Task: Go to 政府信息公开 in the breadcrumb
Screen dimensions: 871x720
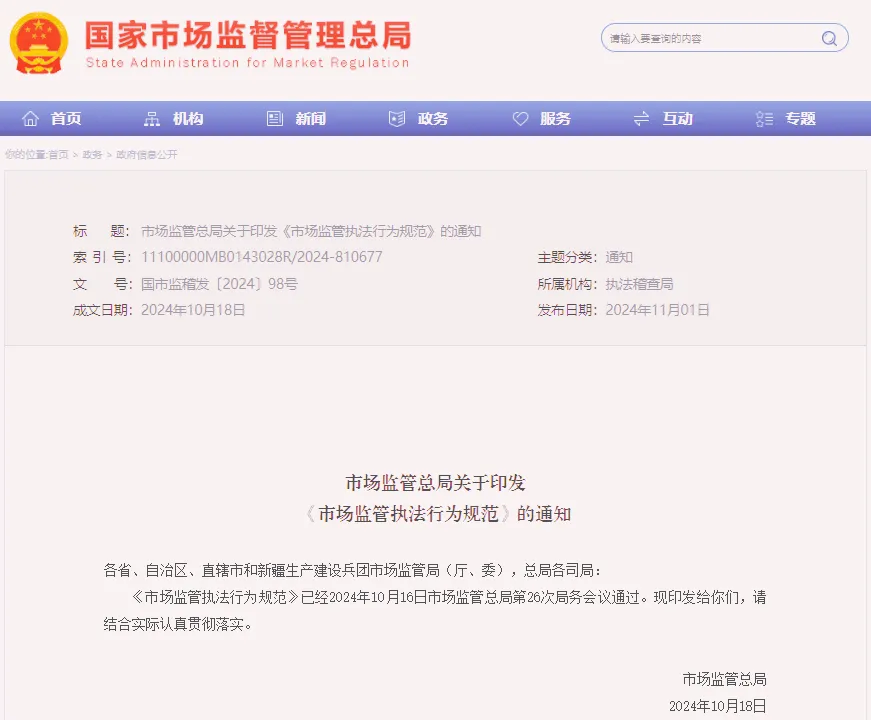Action: click(x=147, y=154)
